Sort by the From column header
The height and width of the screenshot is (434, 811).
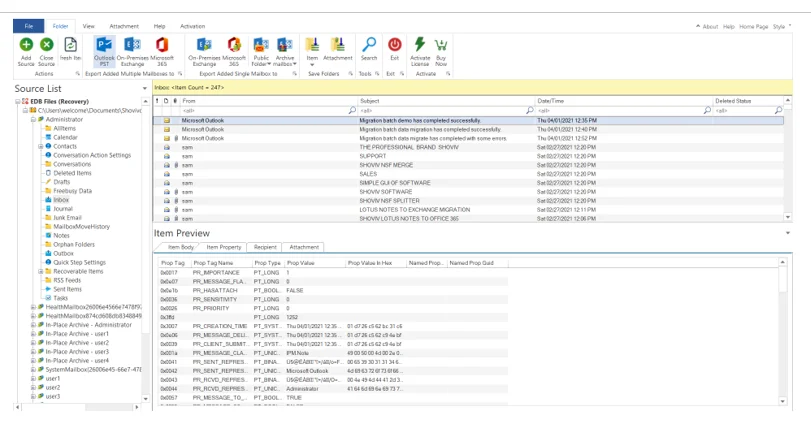(x=268, y=101)
